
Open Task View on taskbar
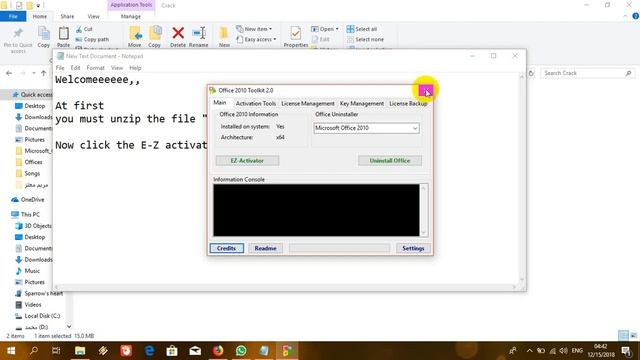tap(56, 351)
